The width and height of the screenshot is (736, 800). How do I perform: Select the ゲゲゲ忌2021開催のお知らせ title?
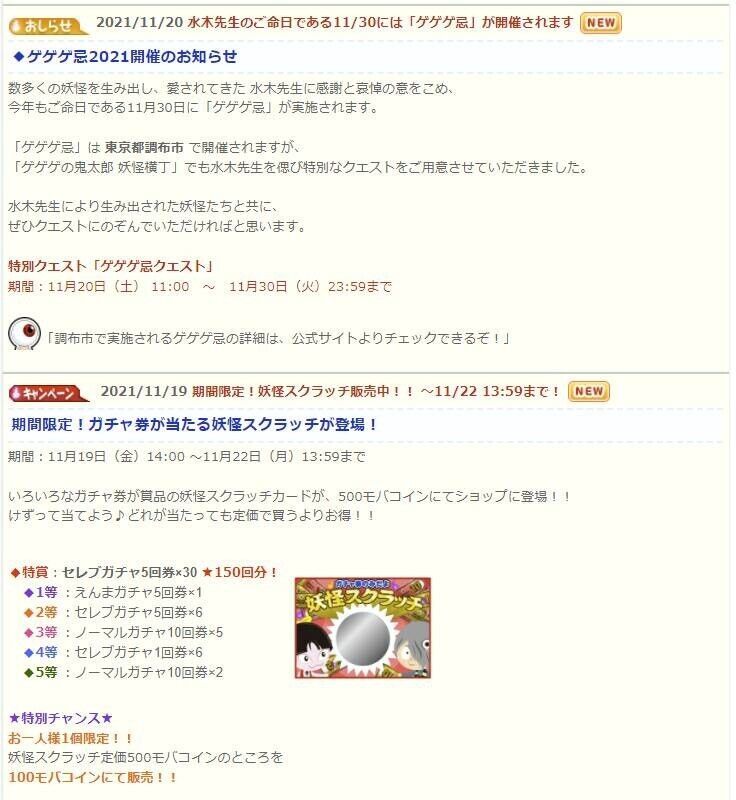132,57
